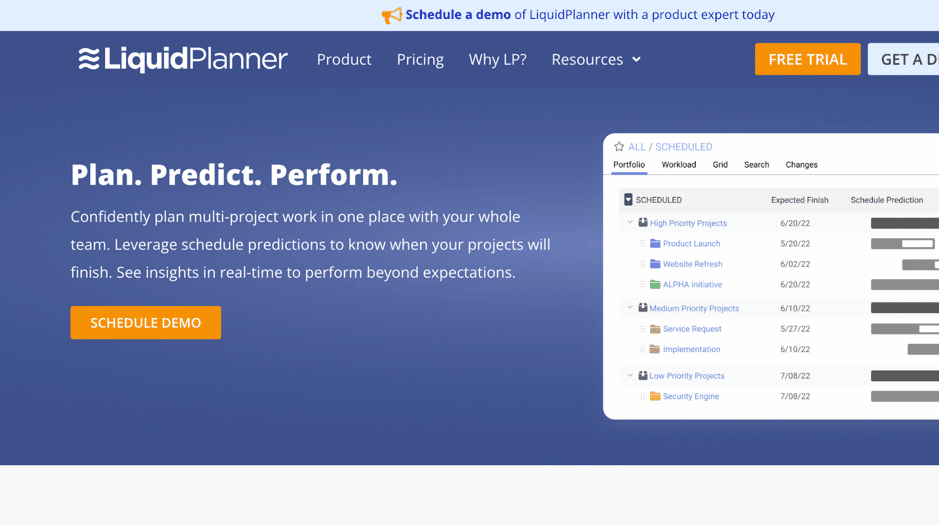Screen dimensions: 939x525
Task: Click the Product Launch schedule prediction bar
Action: [x=902, y=244]
